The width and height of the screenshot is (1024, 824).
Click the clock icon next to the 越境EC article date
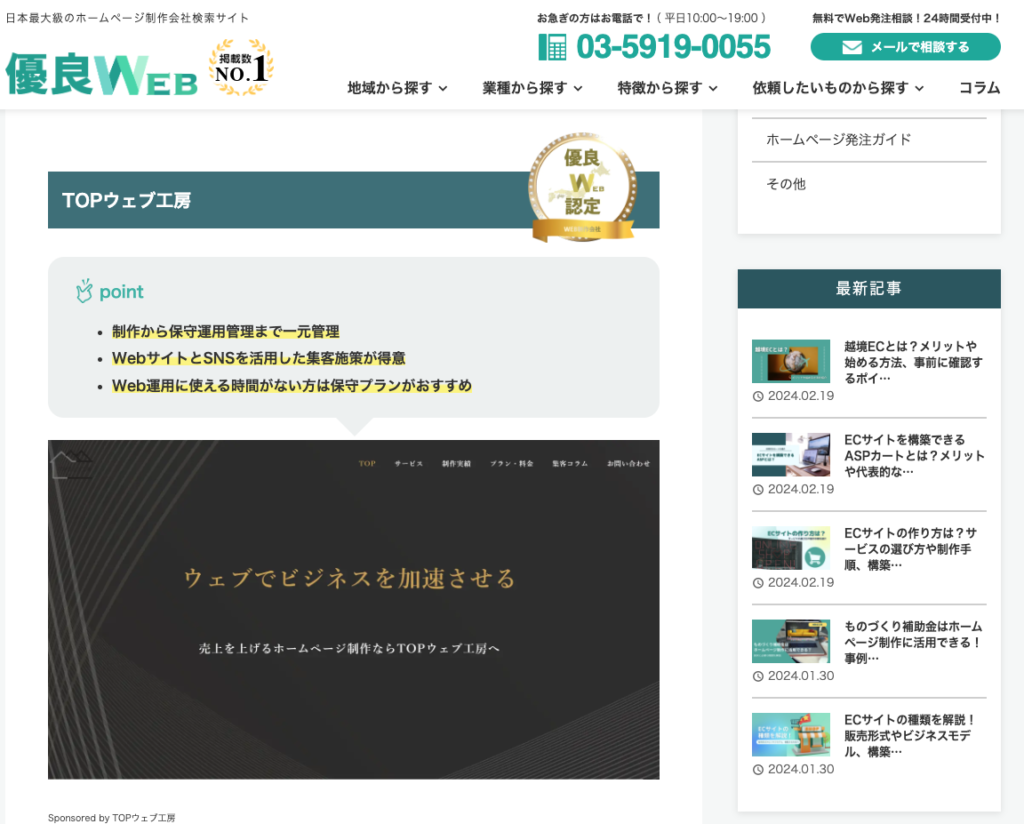tap(758, 396)
